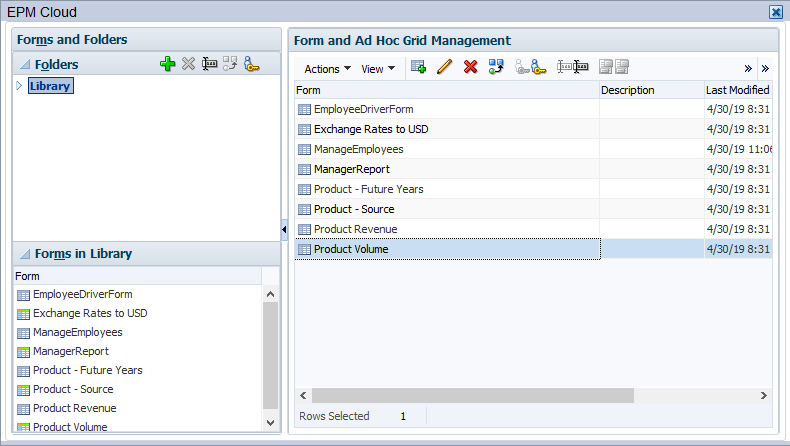Click the ManageEmployees 4/30/19 11:06 date cell

[x=738, y=149]
